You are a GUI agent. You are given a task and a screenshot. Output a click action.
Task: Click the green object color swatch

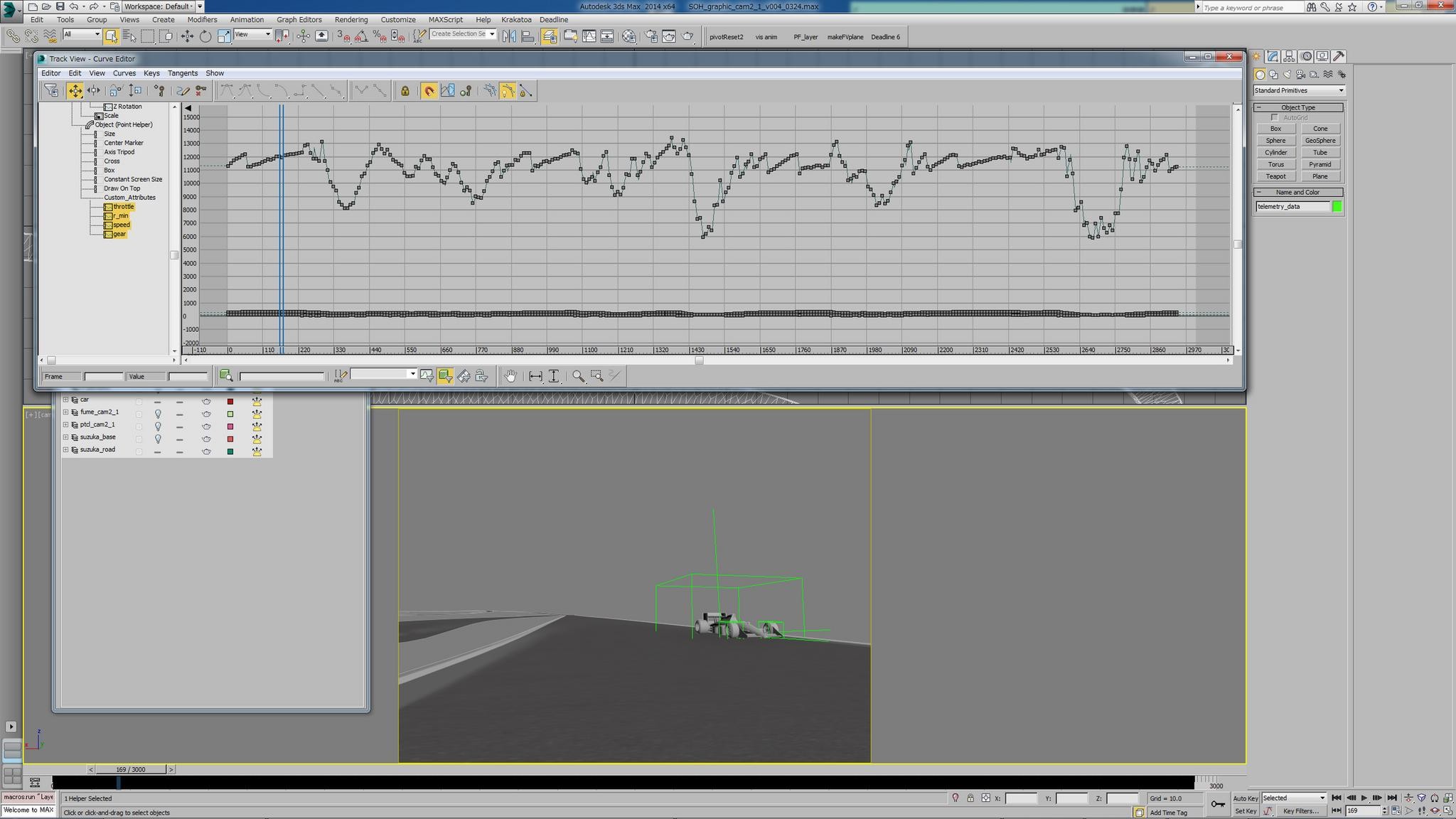click(1337, 206)
